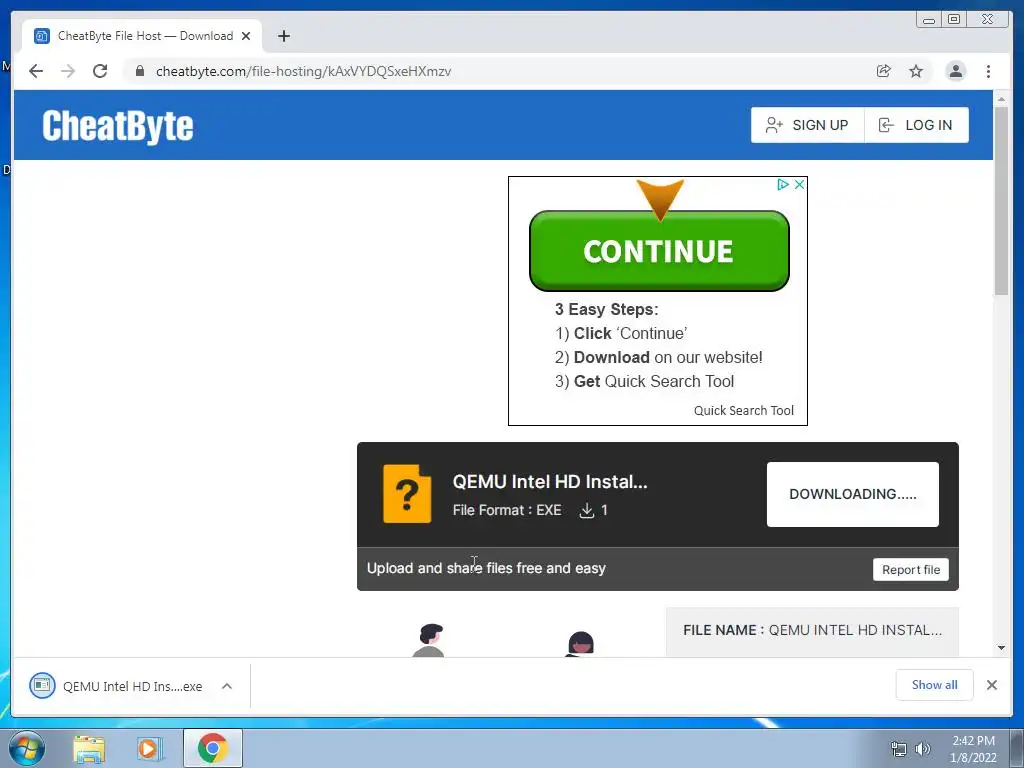Click the green CONTINUE ad button

pyautogui.click(x=659, y=251)
